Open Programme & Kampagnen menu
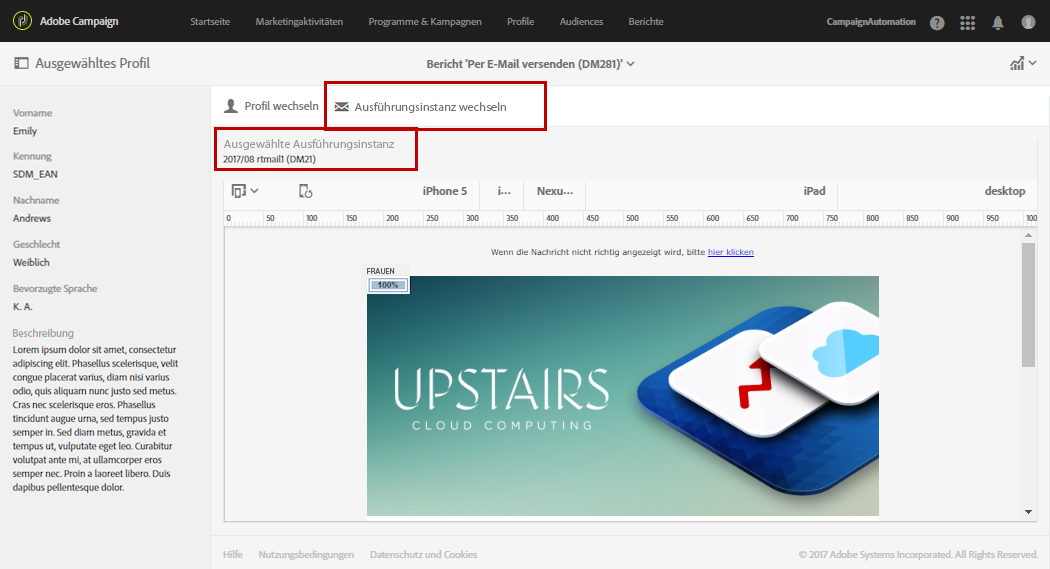The image size is (1050, 569). pyautogui.click(x=425, y=21)
